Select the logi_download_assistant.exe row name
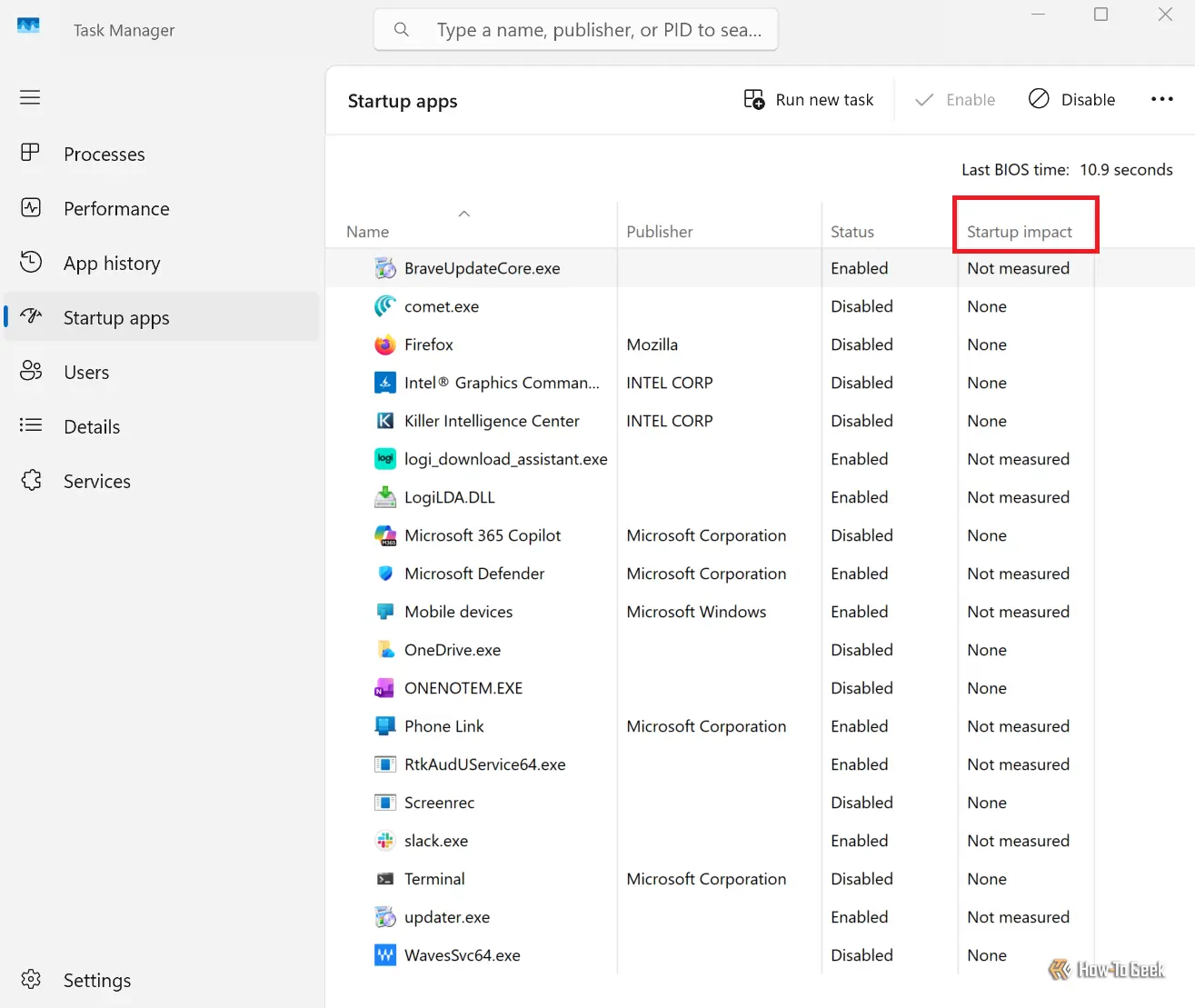 tap(506, 459)
